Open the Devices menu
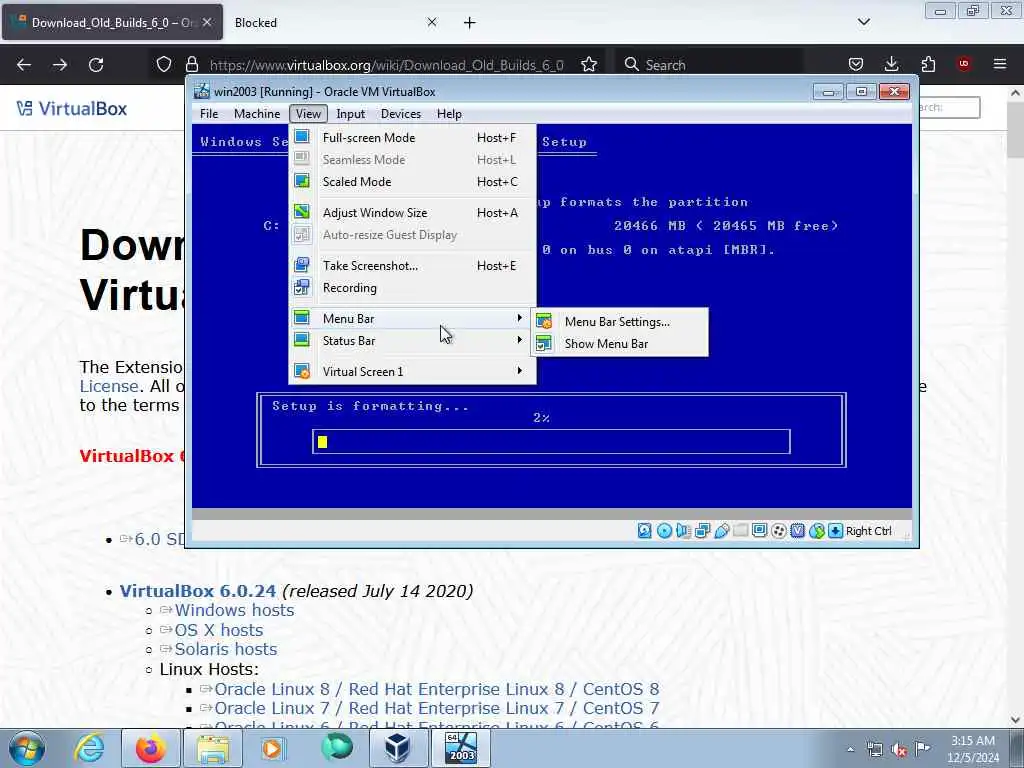The height and width of the screenshot is (768, 1024). point(400,114)
